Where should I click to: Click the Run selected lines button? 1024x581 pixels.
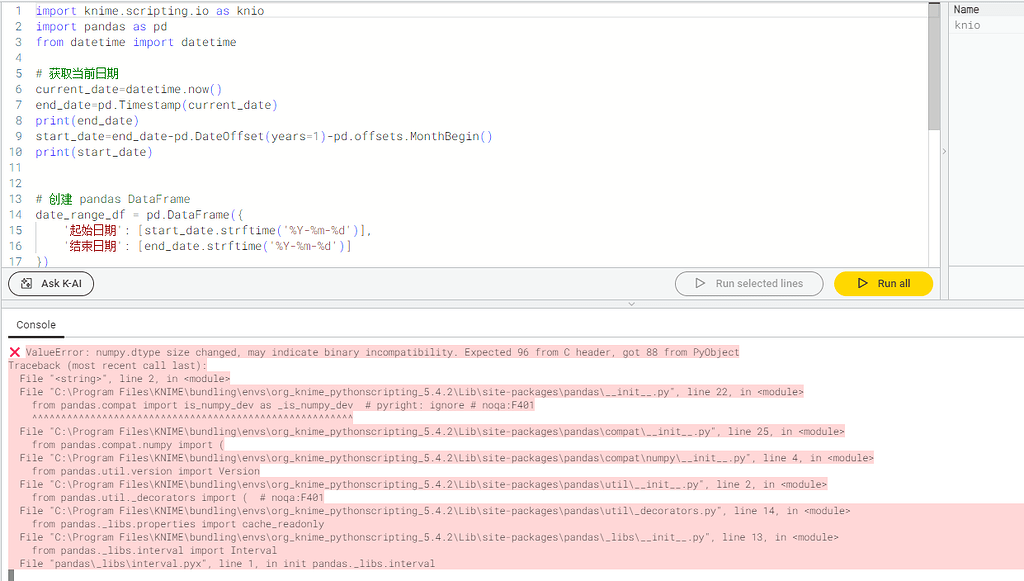(749, 284)
